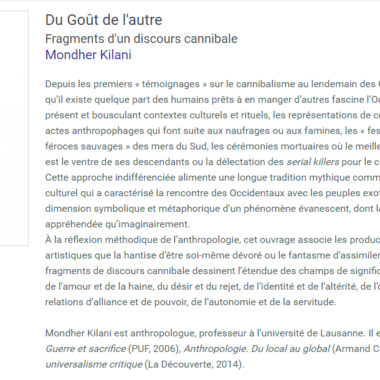Screen dimensions: 380x380
Task: Click the line beginning relations d'alliance et de pouvoir
Action: 191,302
